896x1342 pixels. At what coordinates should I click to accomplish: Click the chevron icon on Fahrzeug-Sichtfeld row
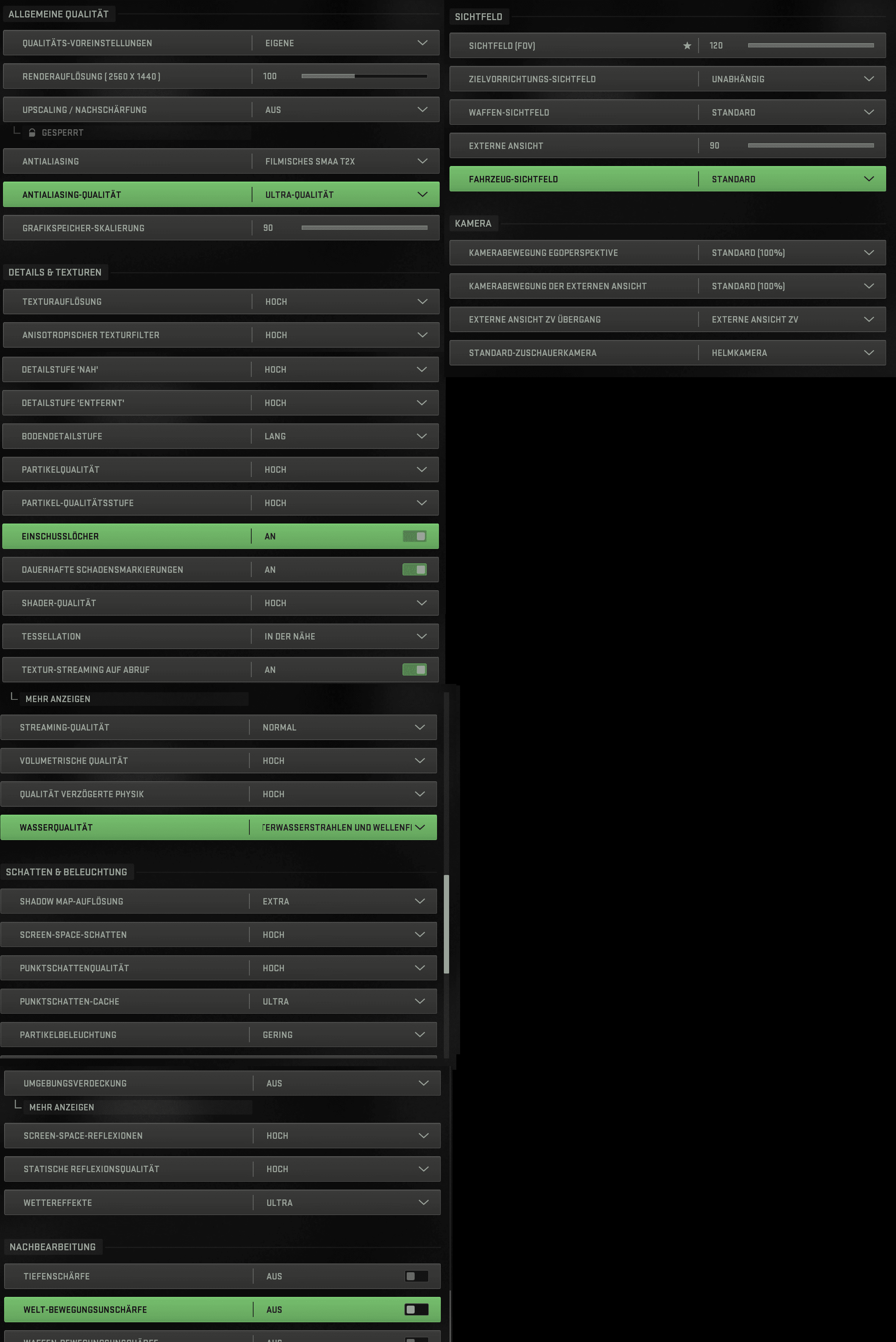(869, 179)
